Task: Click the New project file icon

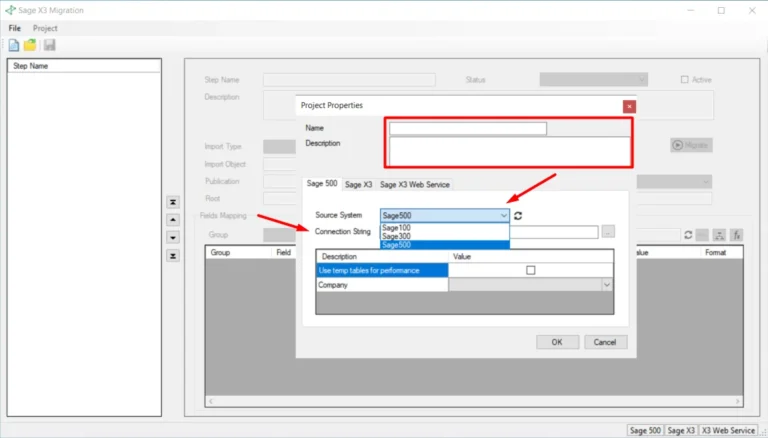Action: point(14,45)
